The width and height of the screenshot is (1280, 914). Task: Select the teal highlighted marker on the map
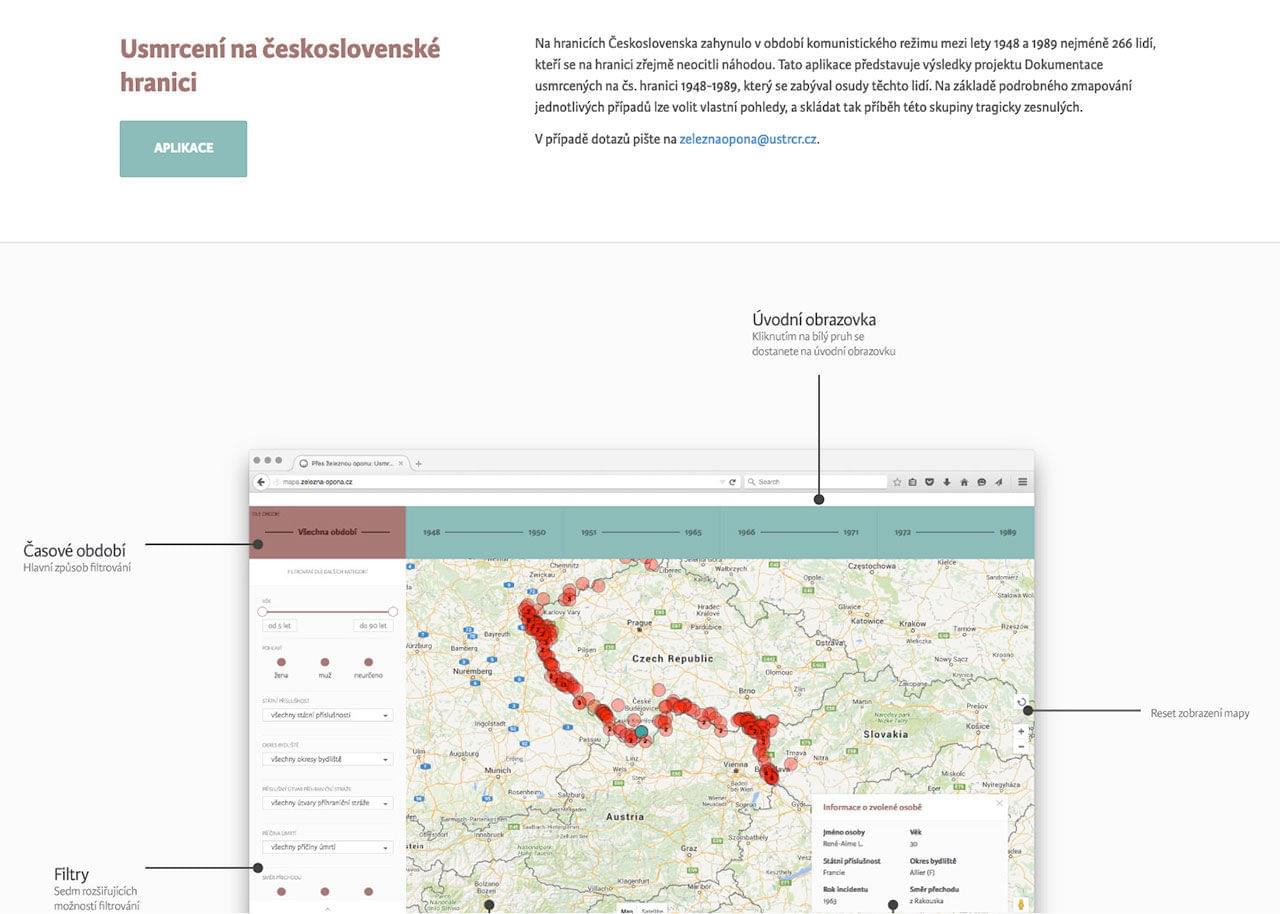coord(642,732)
